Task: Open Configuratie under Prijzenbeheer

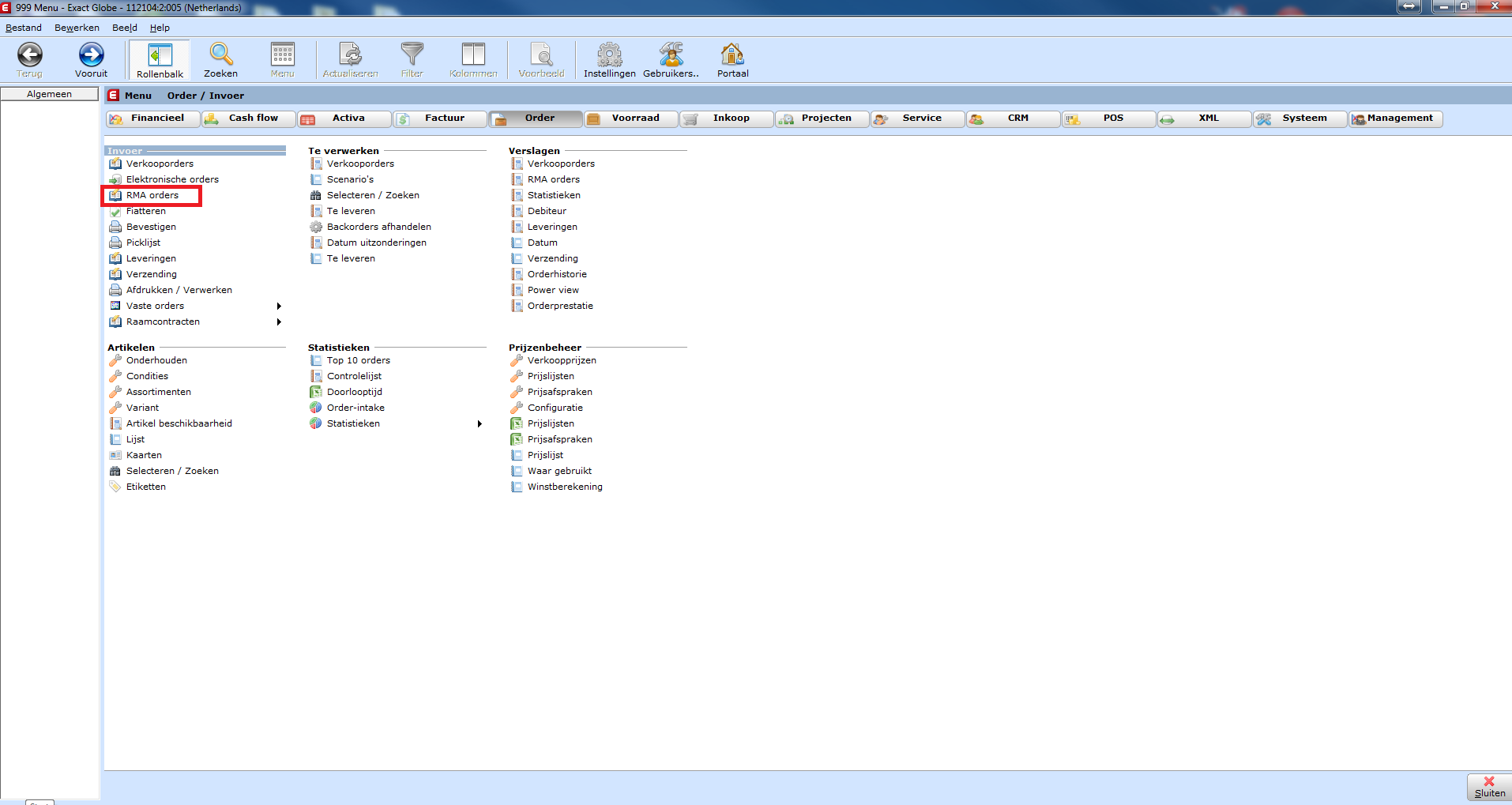Action: 555,408
